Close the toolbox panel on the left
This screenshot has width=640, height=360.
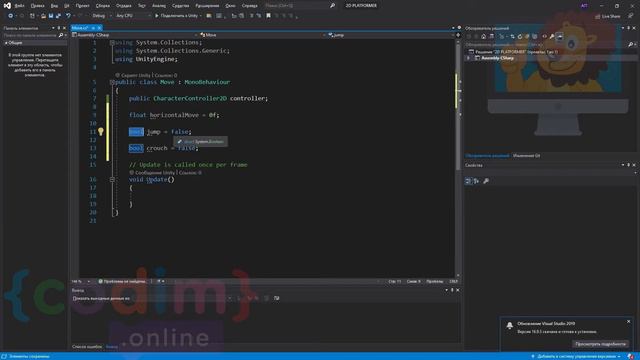pyautogui.click(x=64, y=28)
